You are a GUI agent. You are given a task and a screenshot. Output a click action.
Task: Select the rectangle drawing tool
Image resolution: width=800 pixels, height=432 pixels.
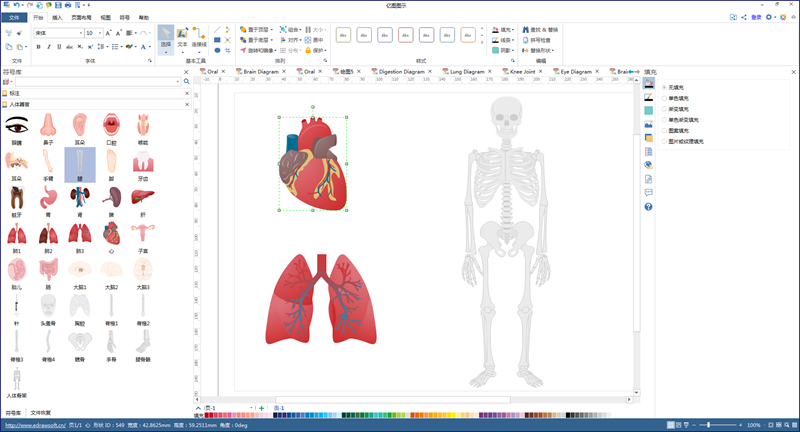(x=217, y=40)
